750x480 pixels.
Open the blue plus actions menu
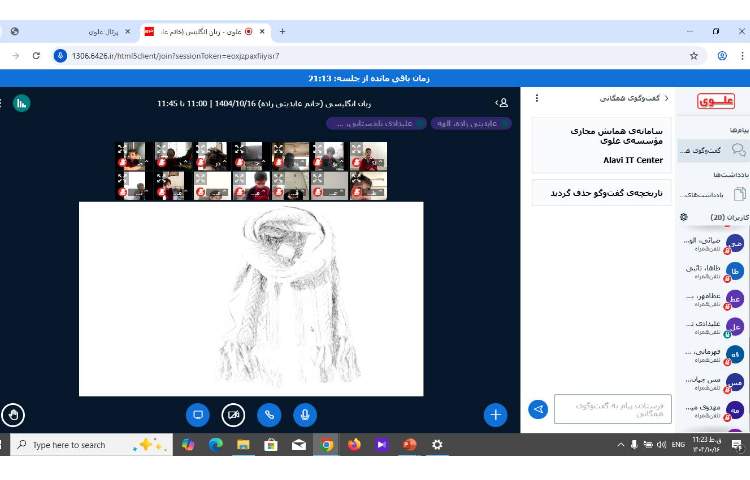coord(495,414)
